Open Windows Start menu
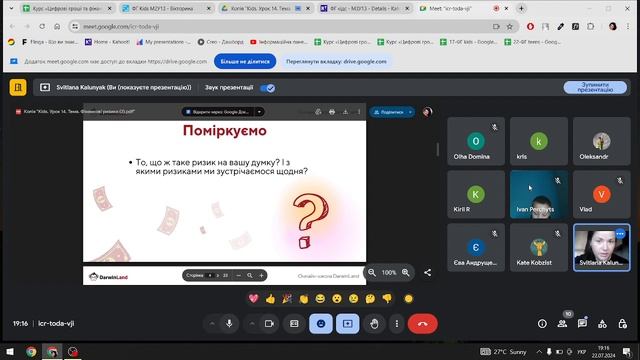640x360 pixels. coord(10,351)
